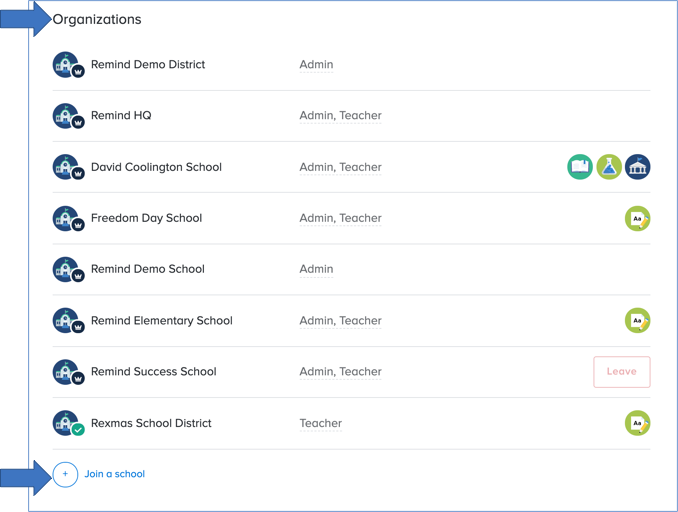Screen dimensions: 678x512
Task: Leave Remind Success School
Action: 622,372
